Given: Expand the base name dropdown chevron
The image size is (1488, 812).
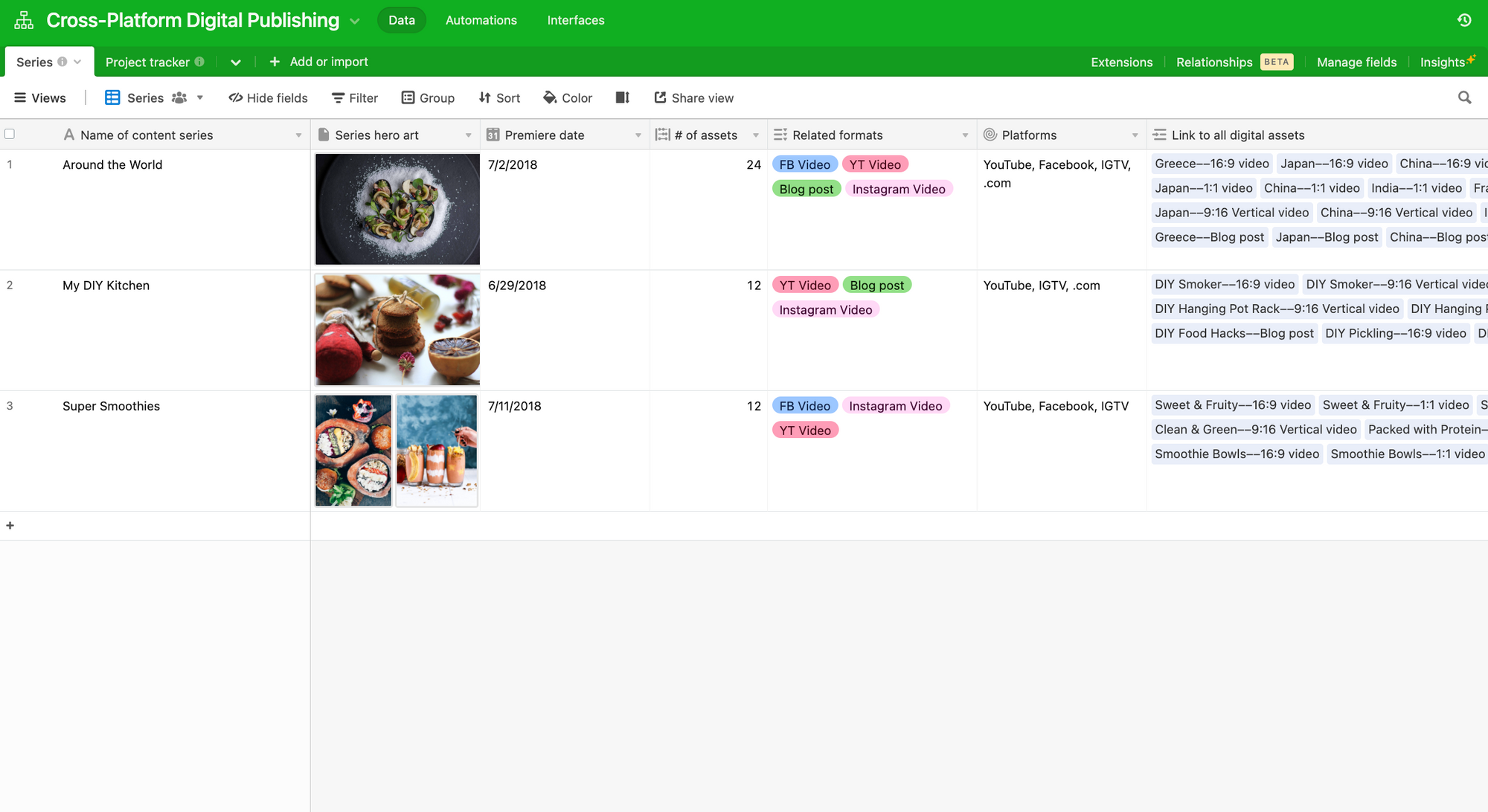Looking at the screenshot, I should tap(355, 21).
